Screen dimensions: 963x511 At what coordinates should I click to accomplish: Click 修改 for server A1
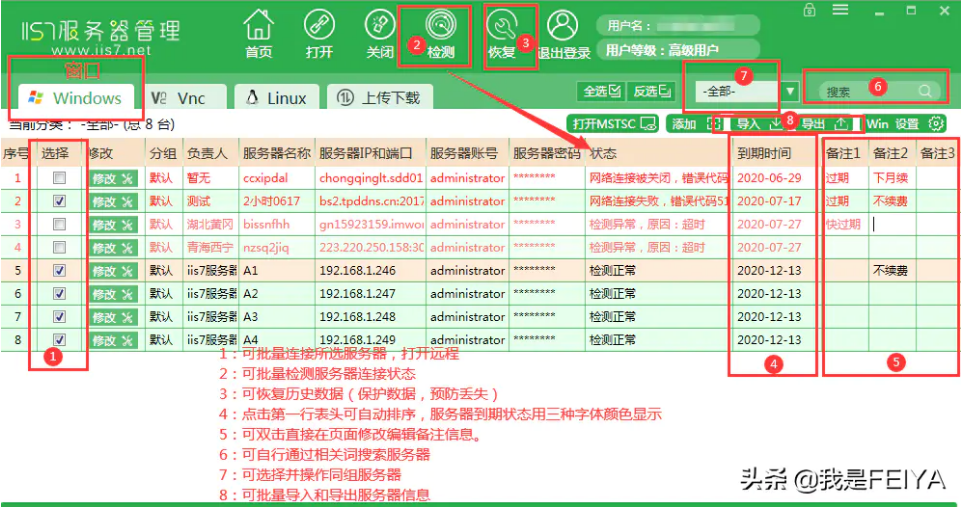click(x=112, y=271)
